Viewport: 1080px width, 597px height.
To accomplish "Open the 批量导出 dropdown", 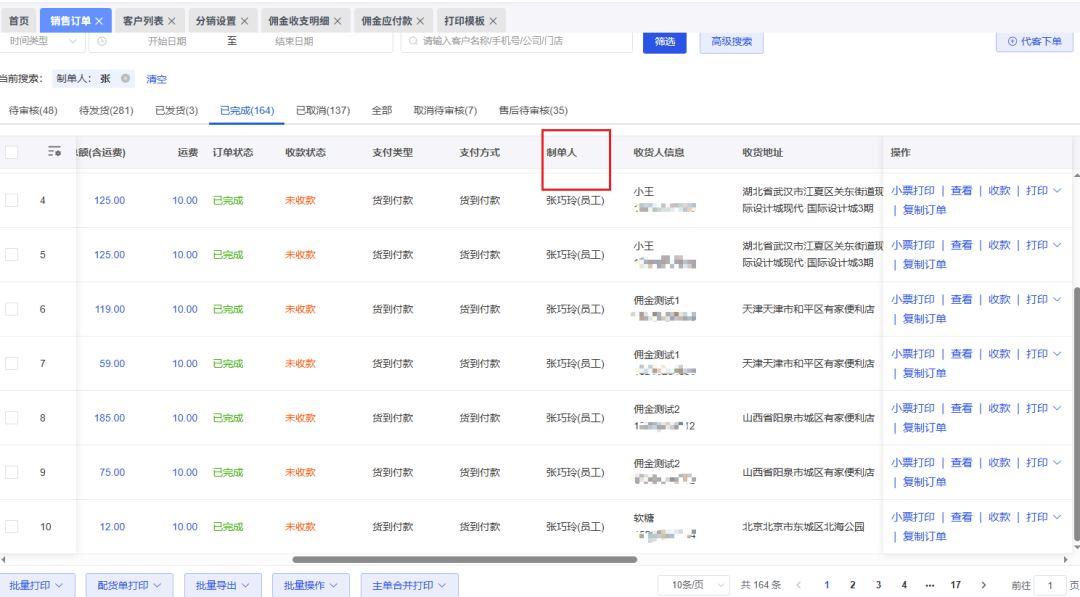I will (222, 585).
